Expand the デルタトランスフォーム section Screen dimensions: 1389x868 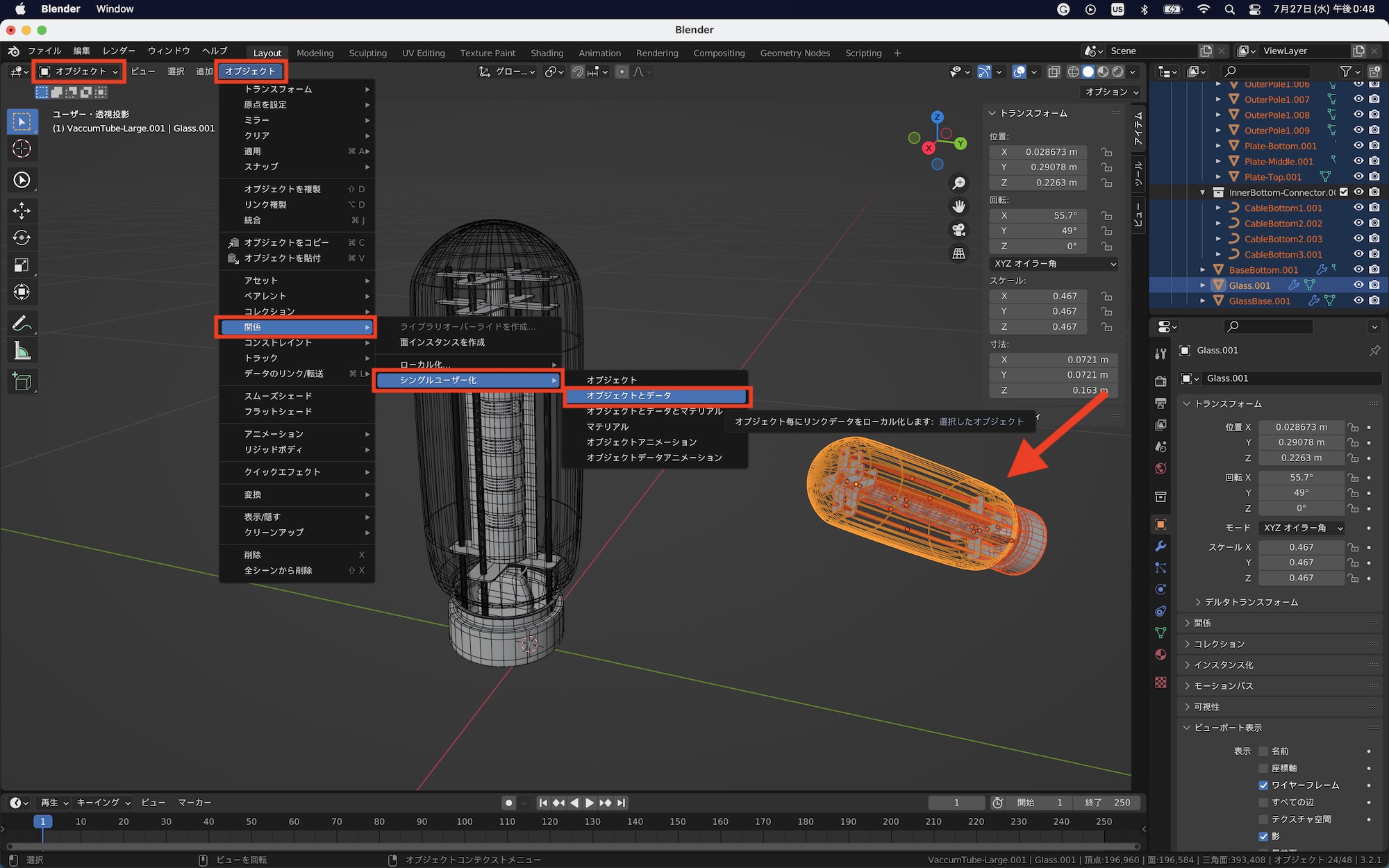click(1251, 602)
